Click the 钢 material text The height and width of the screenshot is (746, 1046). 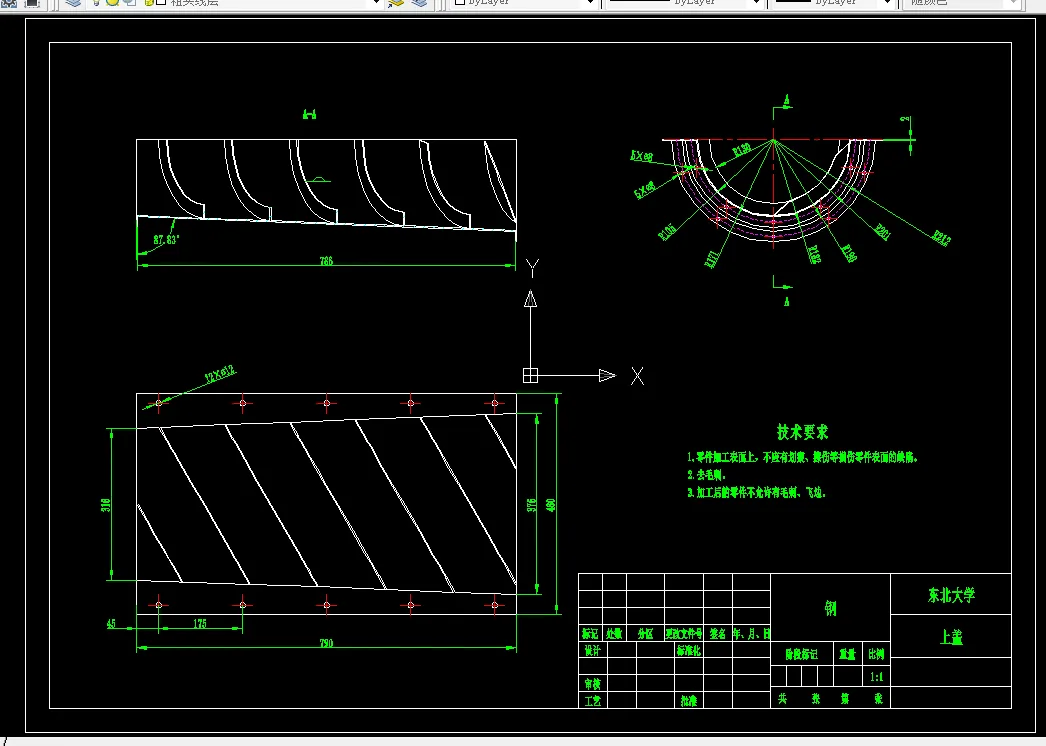(x=831, y=608)
